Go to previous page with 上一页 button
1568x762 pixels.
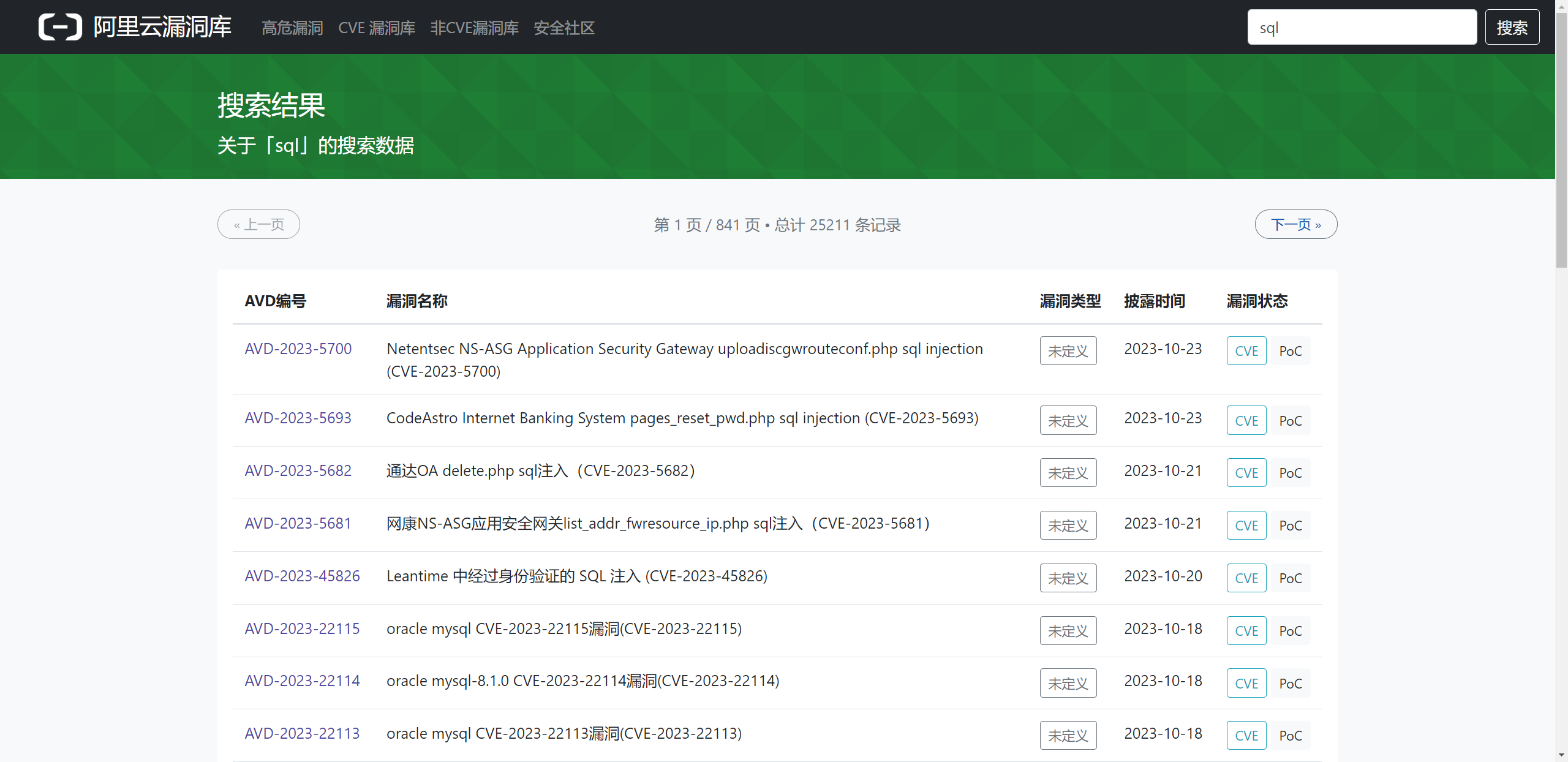coord(258,224)
